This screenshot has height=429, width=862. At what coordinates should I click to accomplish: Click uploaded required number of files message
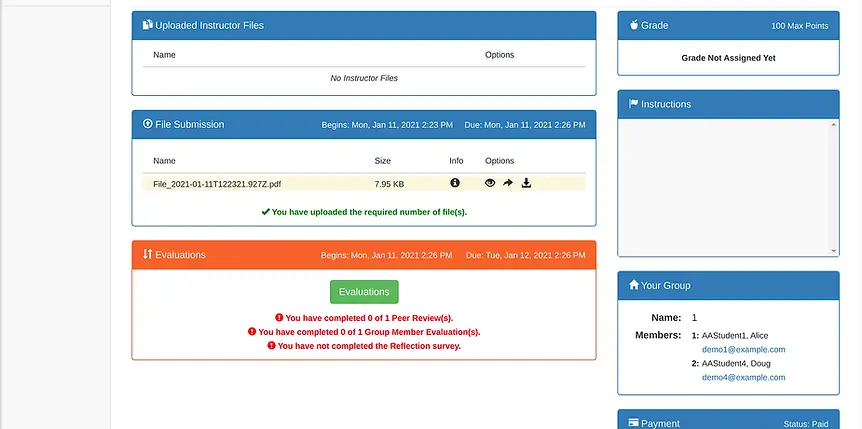pyautogui.click(x=369, y=212)
